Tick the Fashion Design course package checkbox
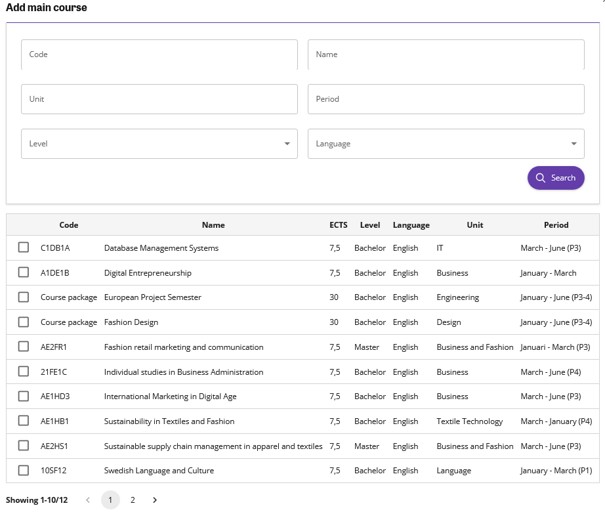This screenshot has height=514, width=605. pos(24,322)
